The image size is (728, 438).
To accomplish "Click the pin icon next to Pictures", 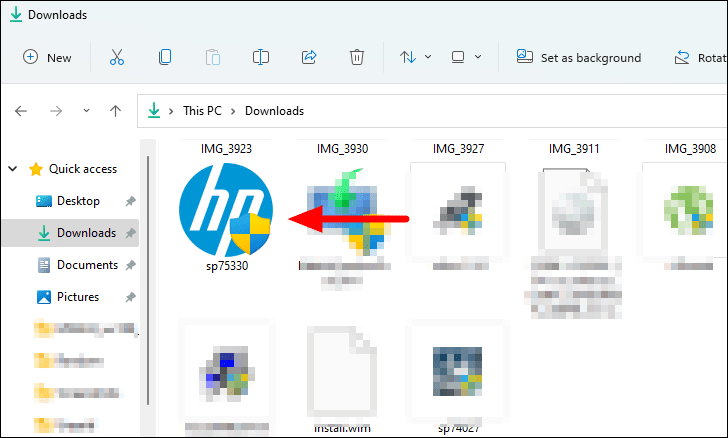I will click(130, 297).
